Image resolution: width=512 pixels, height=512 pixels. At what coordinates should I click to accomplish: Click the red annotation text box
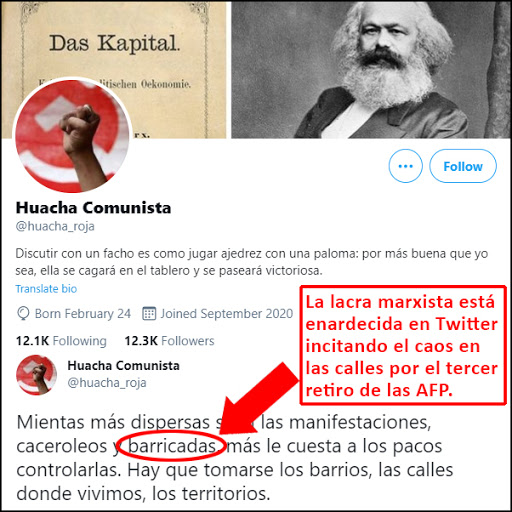[403, 345]
